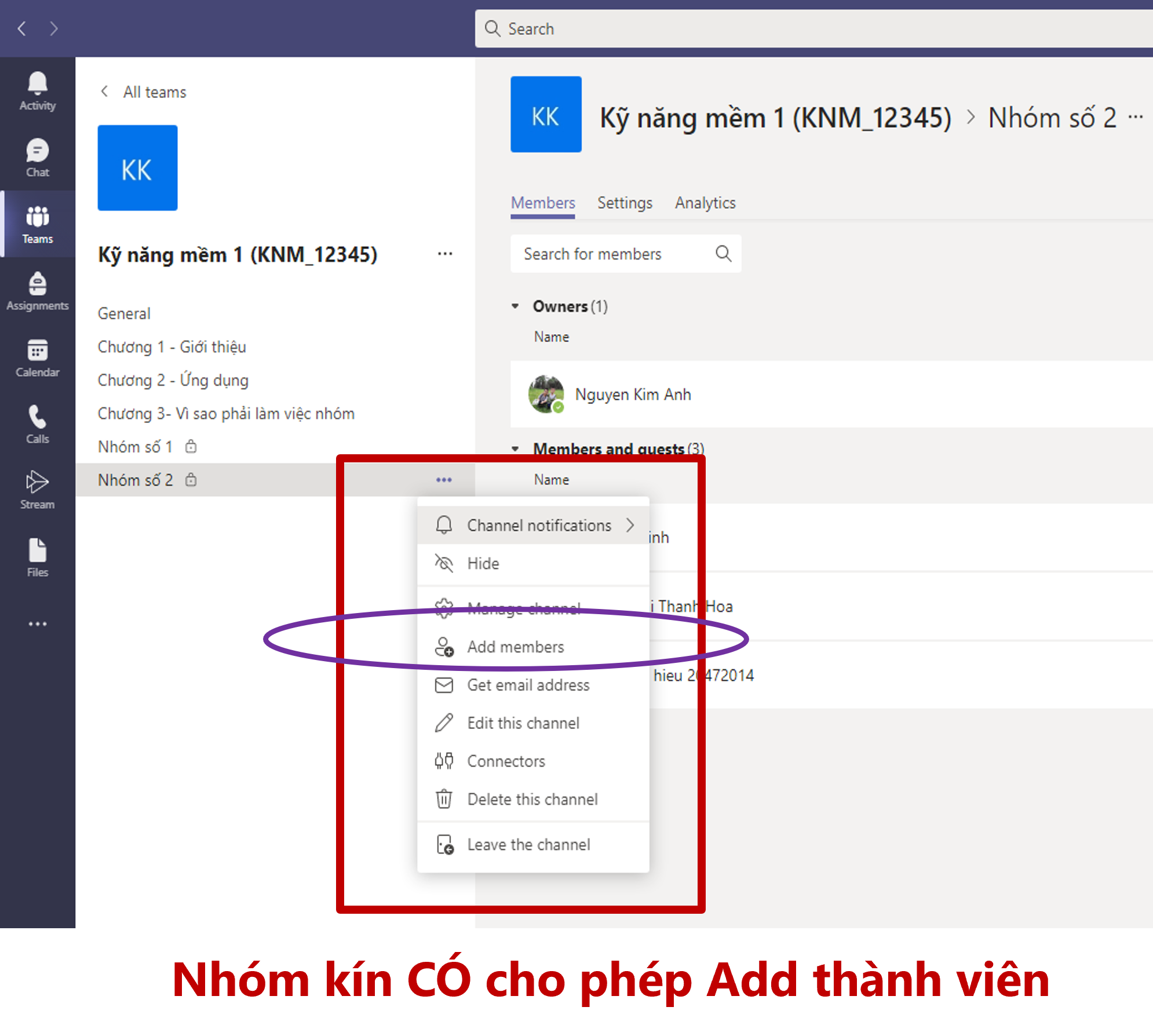Collapse the Members and guests section

tap(515, 448)
